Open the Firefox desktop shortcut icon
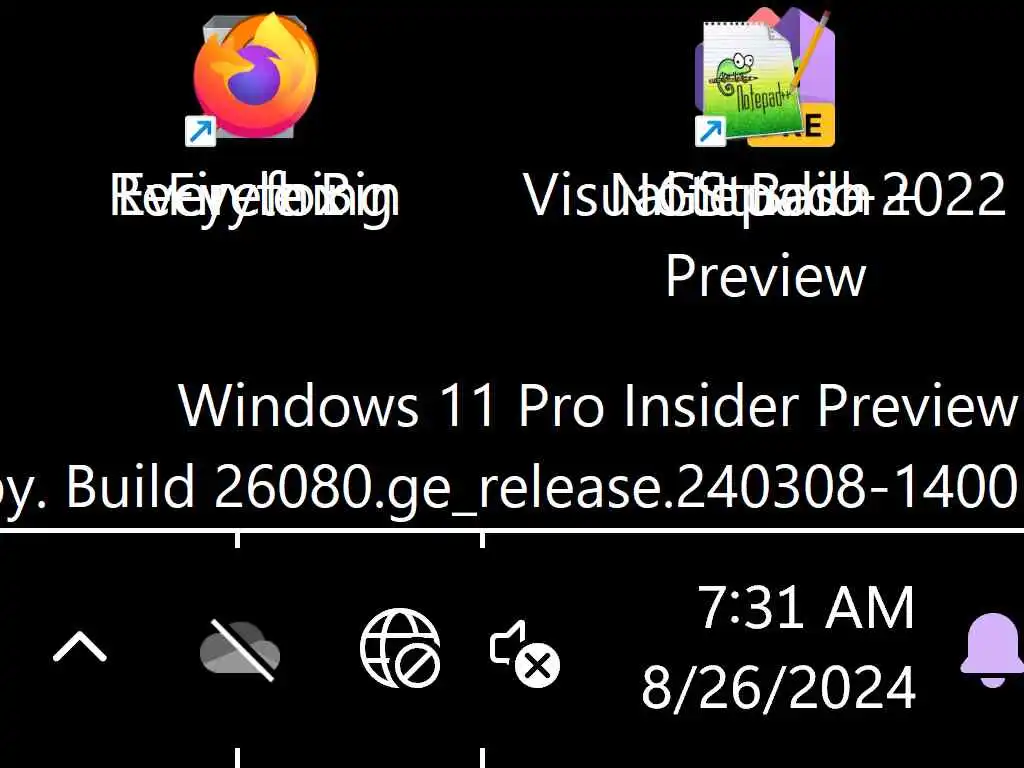 pyautogui.click(x=255, y=76)
